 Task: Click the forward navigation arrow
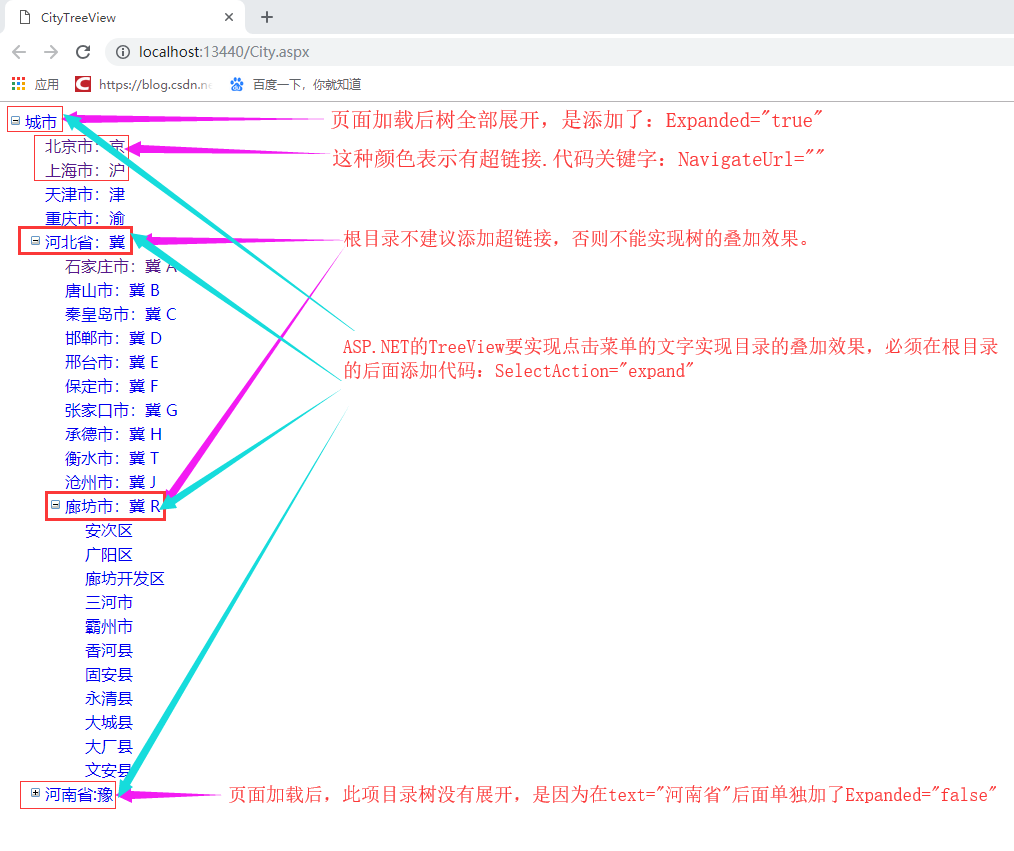[x=48, y=51]
